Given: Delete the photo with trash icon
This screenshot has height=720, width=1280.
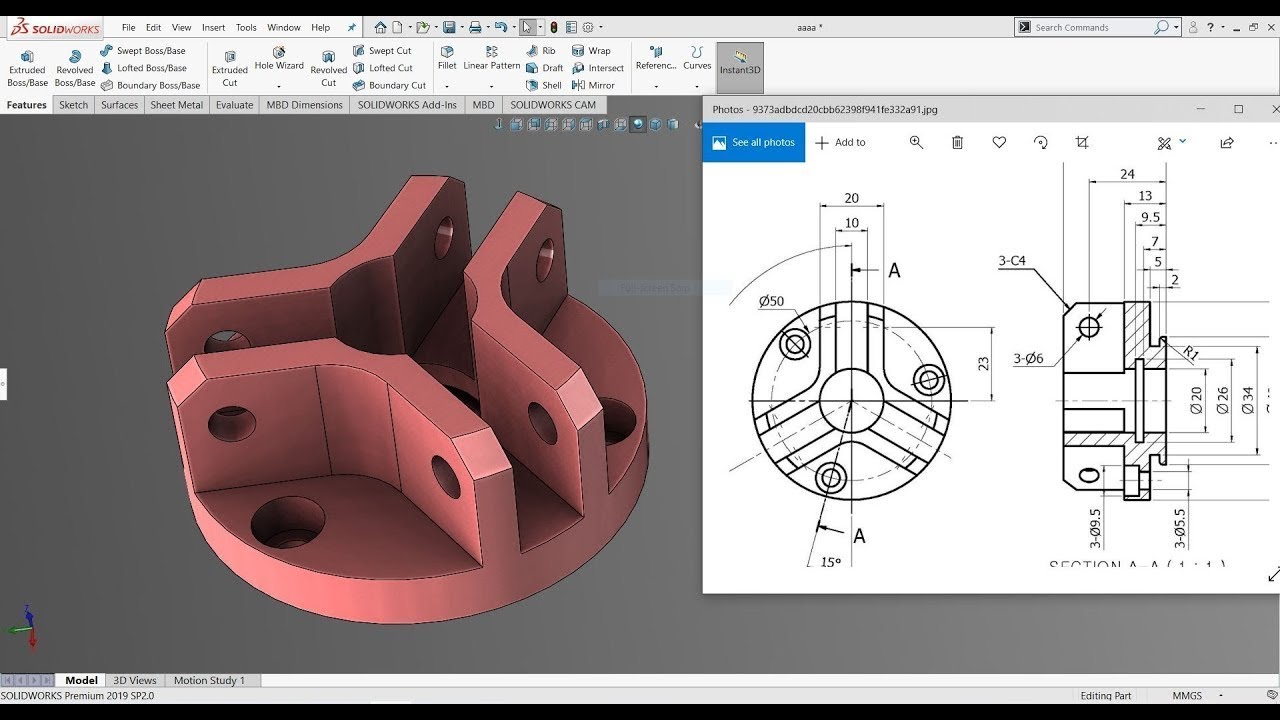Looking at the screenshot, I should coord(957,143).
